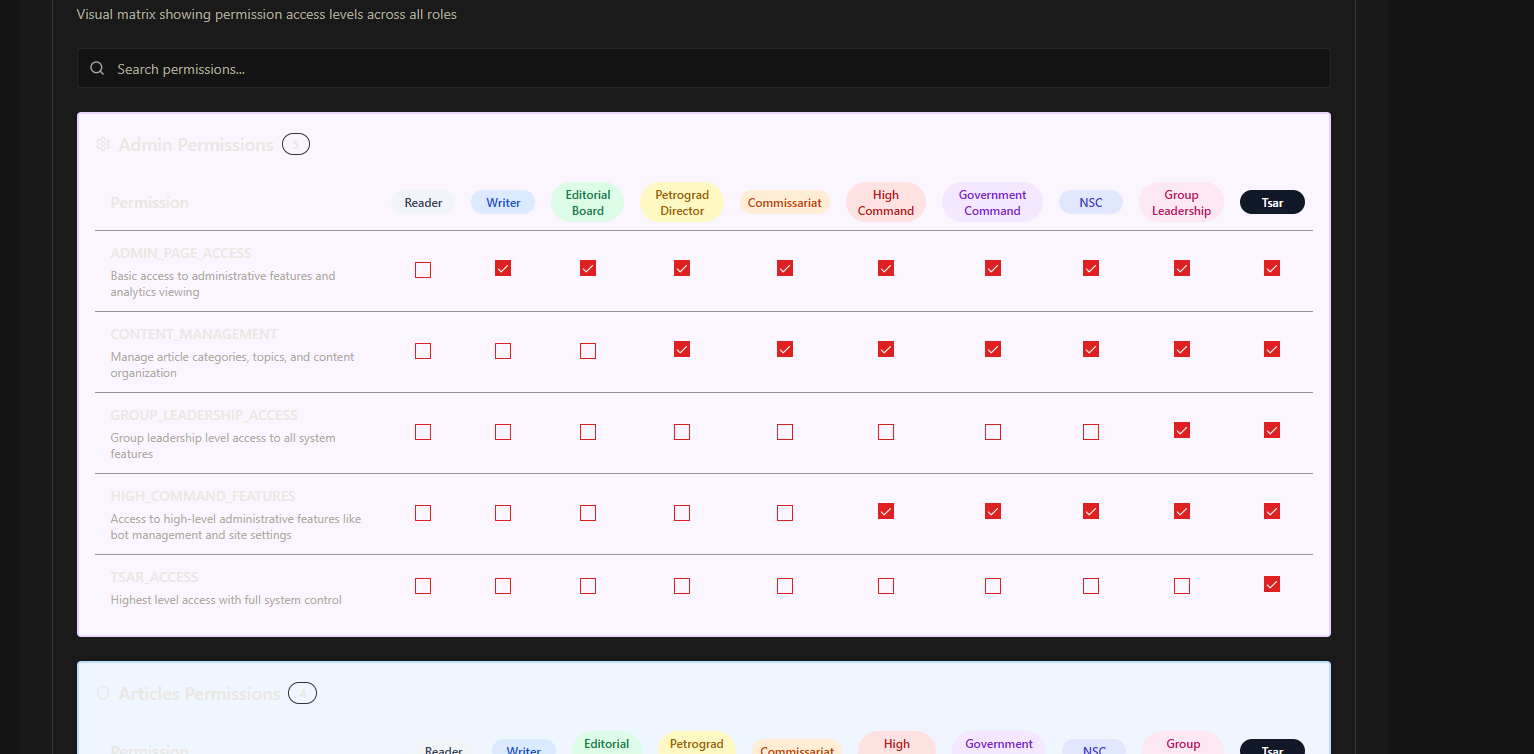Image resolution: width=1534 pixels, height=754 pixels.
Task: Select the High Command role badge in Admin Permissions
Action: point(886,202)
